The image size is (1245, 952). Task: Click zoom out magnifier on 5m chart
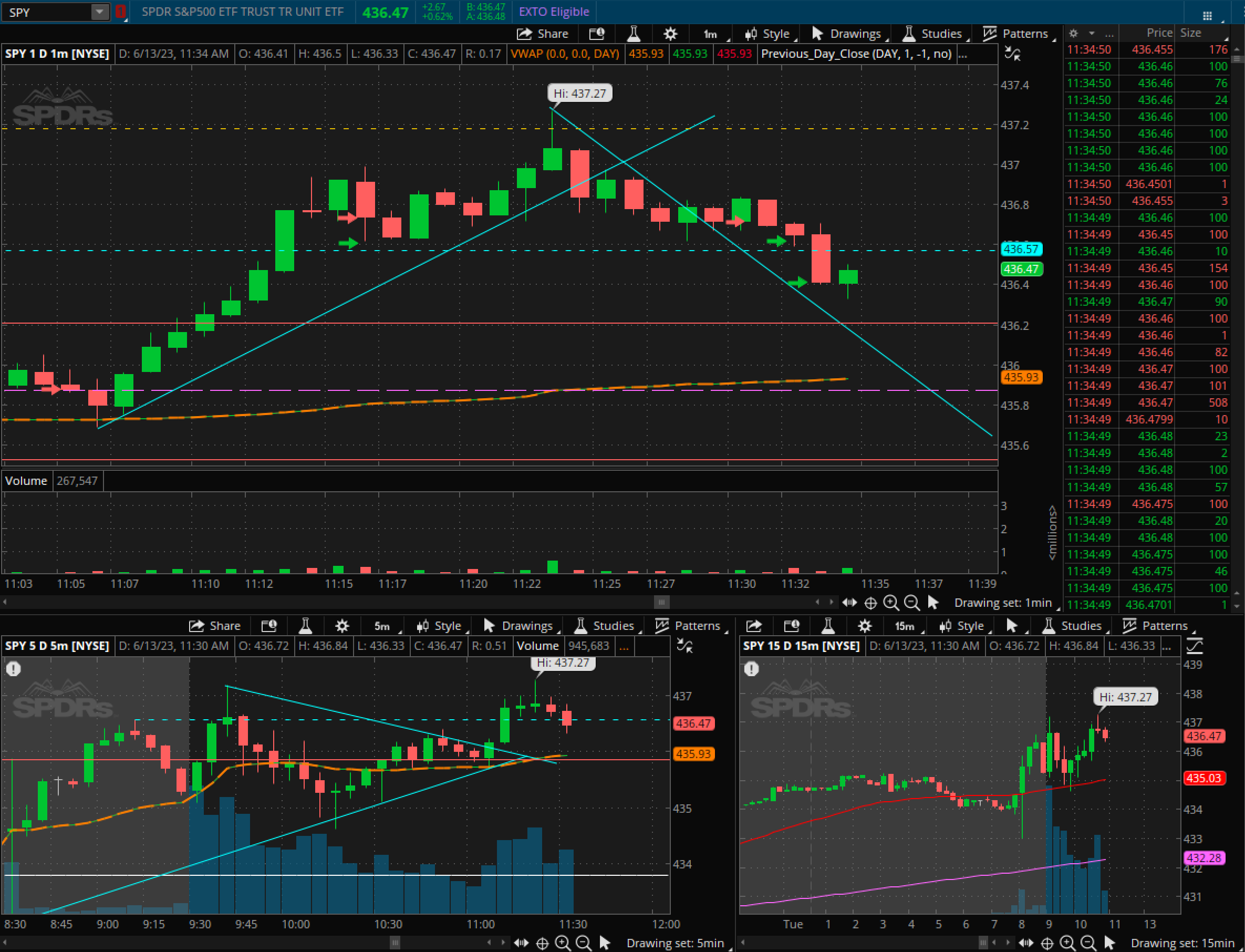[584, 943]
